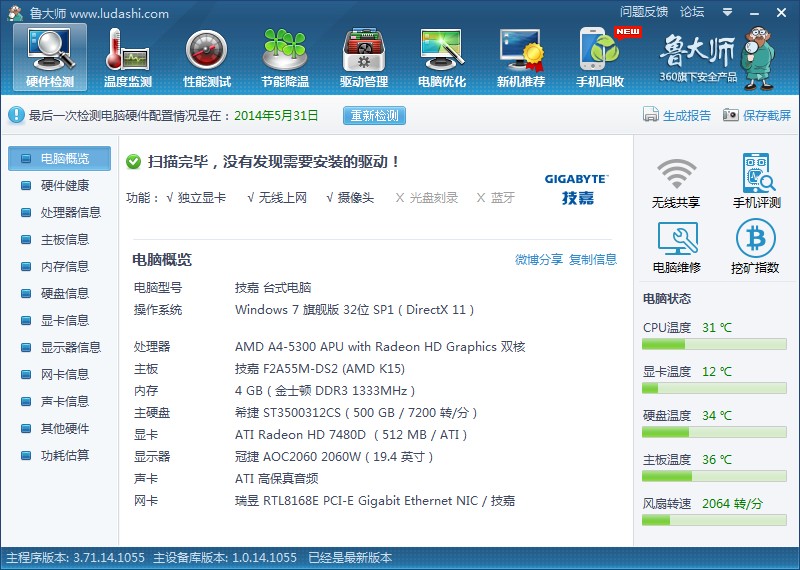Screen dimensions: 800x570
Task: Click the 挖矿指数 bitcoin mining icon
Action: (x=756, y=238)
